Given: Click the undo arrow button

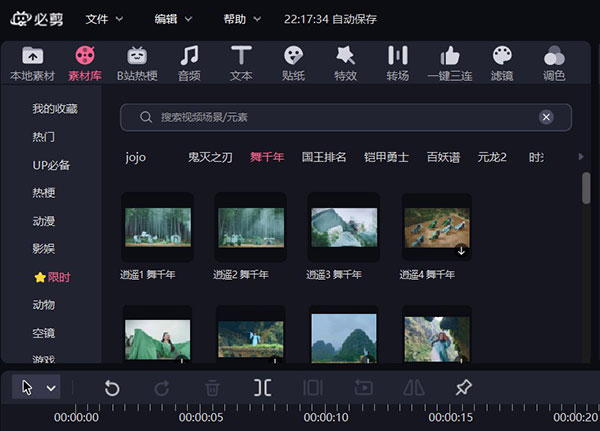Looking at the screenshot, I should 112,388.
